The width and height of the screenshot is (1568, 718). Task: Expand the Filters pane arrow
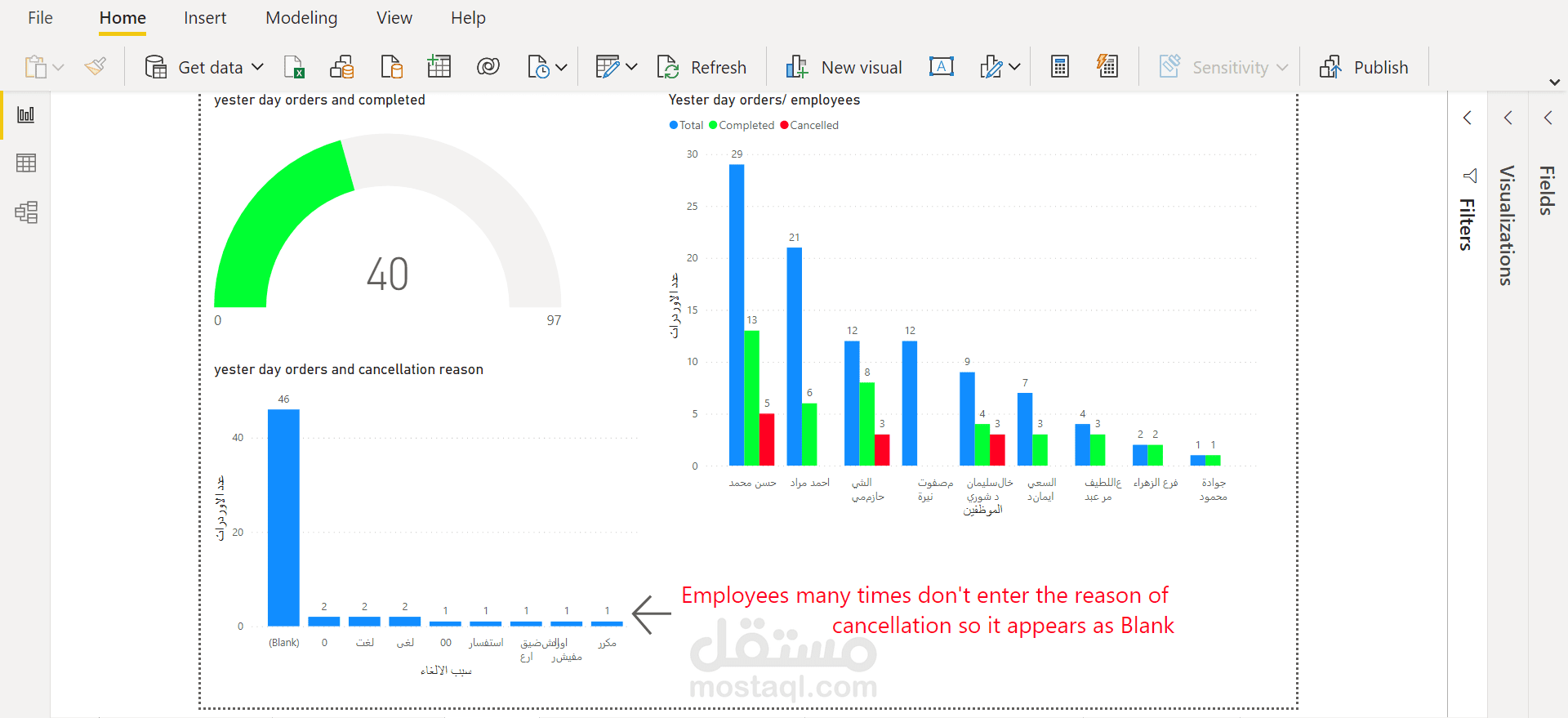[x=1468, y=118]
